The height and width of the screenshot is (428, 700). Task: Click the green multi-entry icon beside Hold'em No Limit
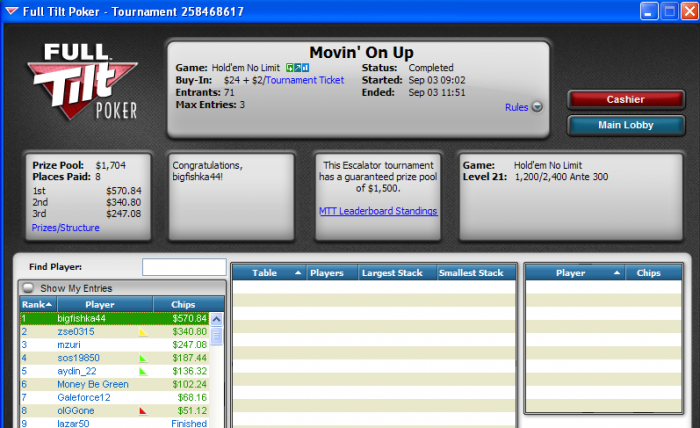click(290, 68)
